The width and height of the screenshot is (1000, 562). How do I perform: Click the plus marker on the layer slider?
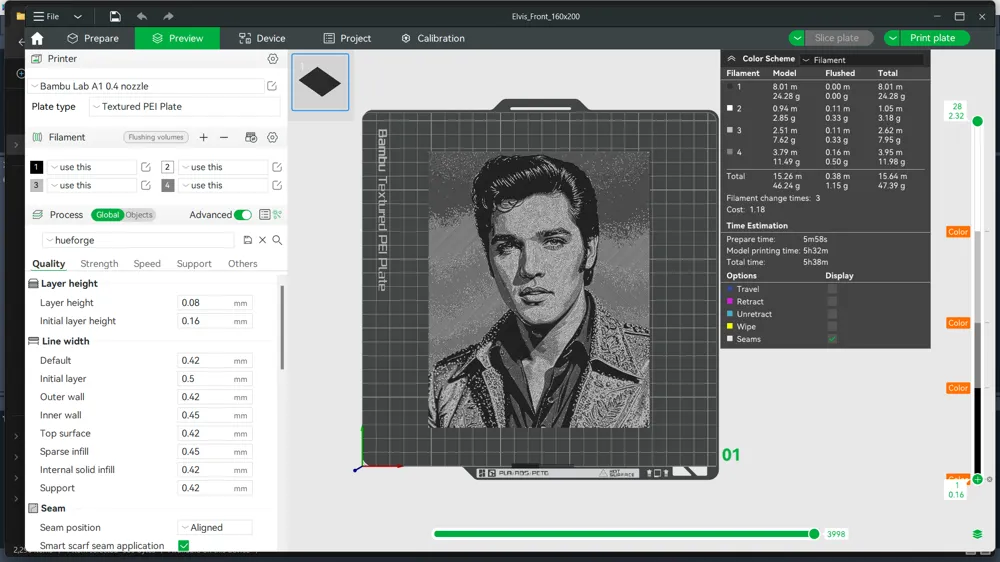(977, 479)
